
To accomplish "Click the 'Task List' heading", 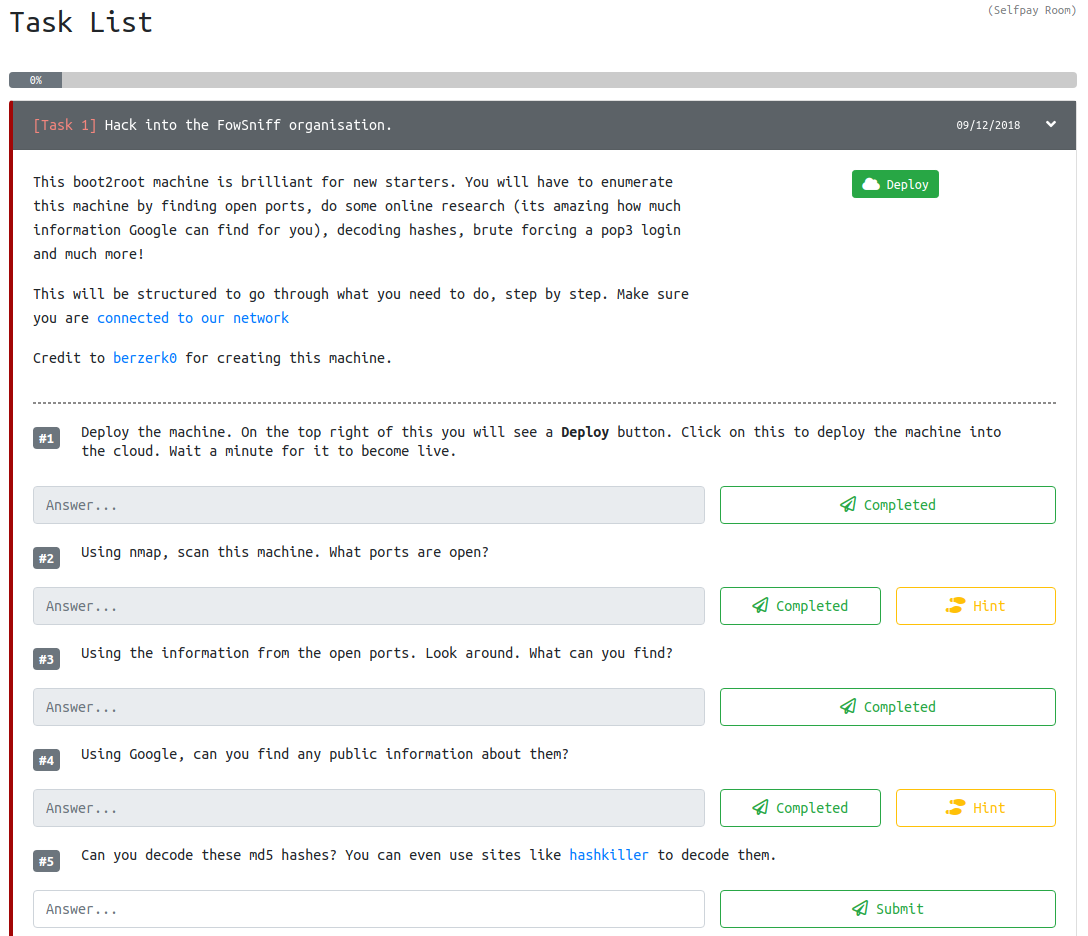I will [81, 22].
